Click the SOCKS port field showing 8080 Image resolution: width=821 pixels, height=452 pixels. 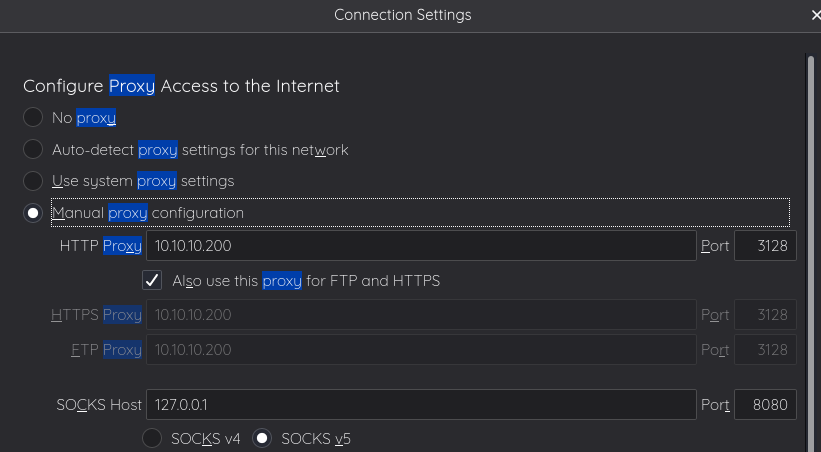765,405
